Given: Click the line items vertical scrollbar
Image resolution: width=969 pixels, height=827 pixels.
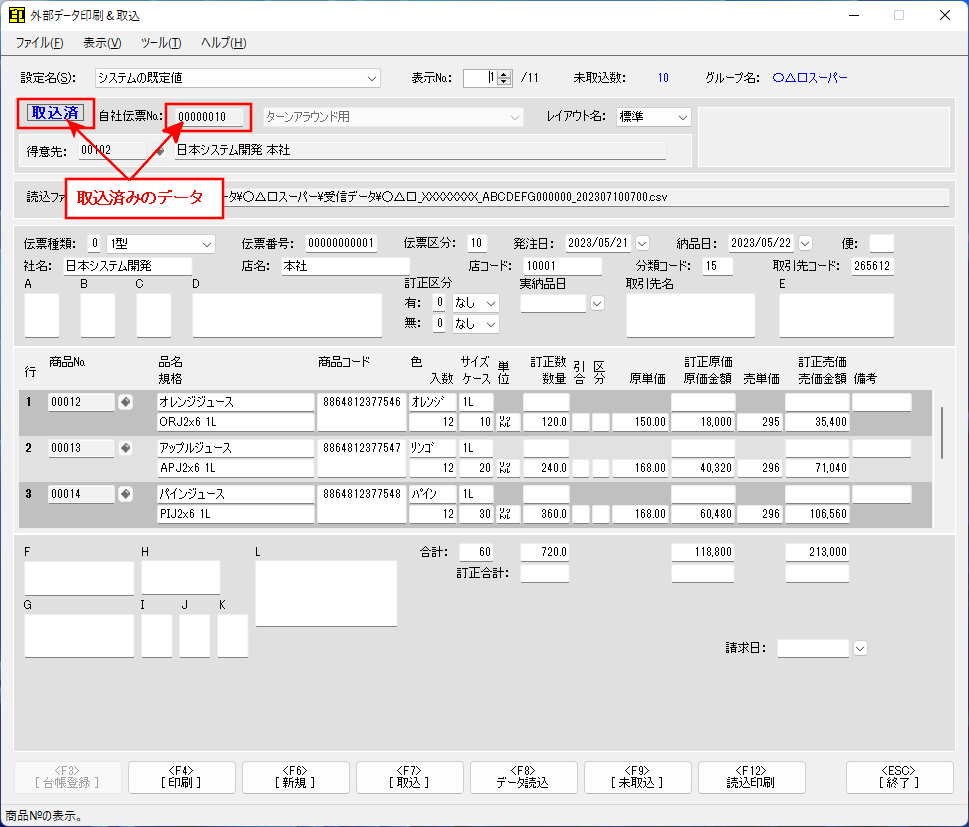Looking at the screenshot, I should coord(942,432).
